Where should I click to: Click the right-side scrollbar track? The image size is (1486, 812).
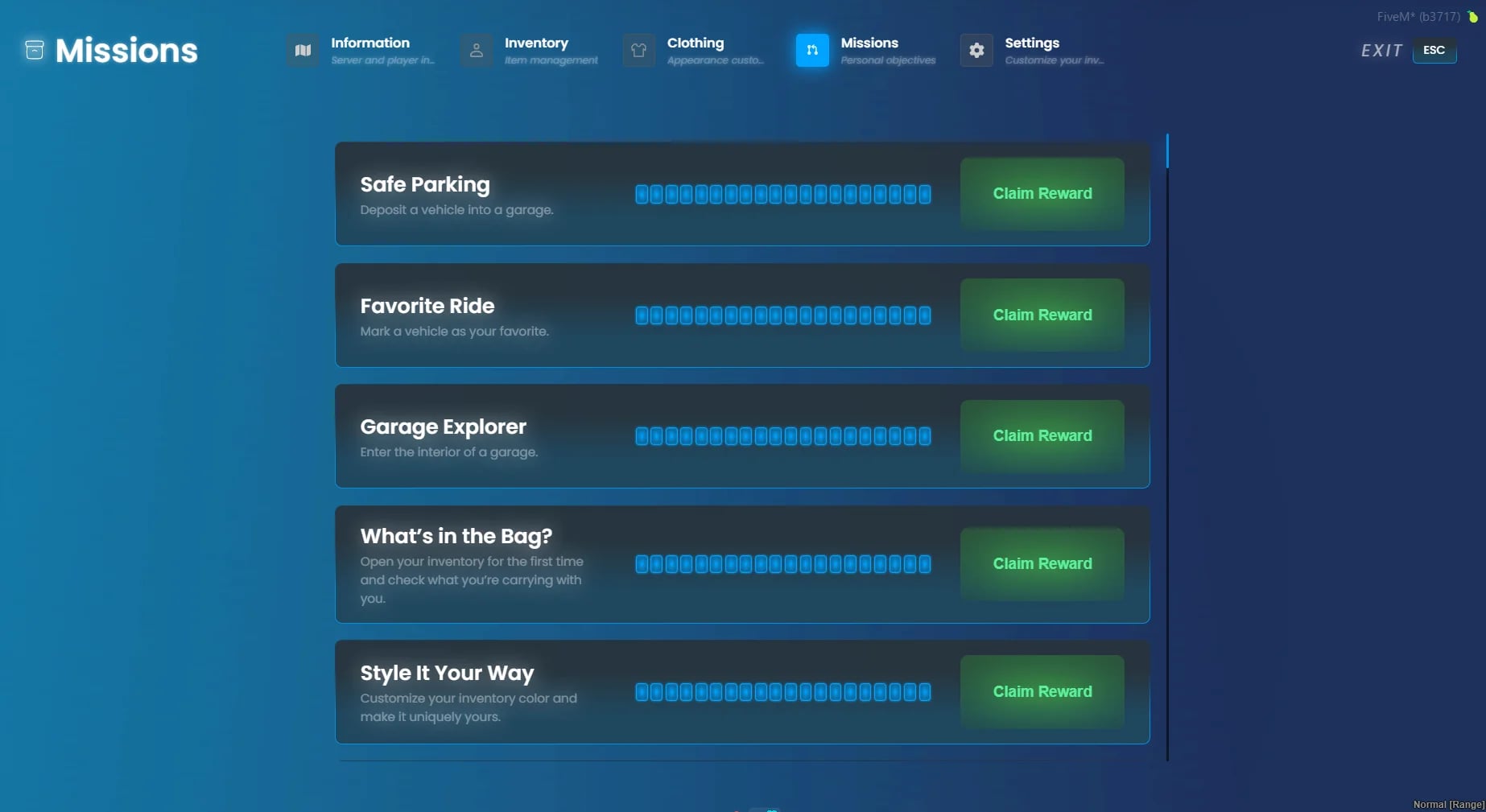coord(1168,443)
